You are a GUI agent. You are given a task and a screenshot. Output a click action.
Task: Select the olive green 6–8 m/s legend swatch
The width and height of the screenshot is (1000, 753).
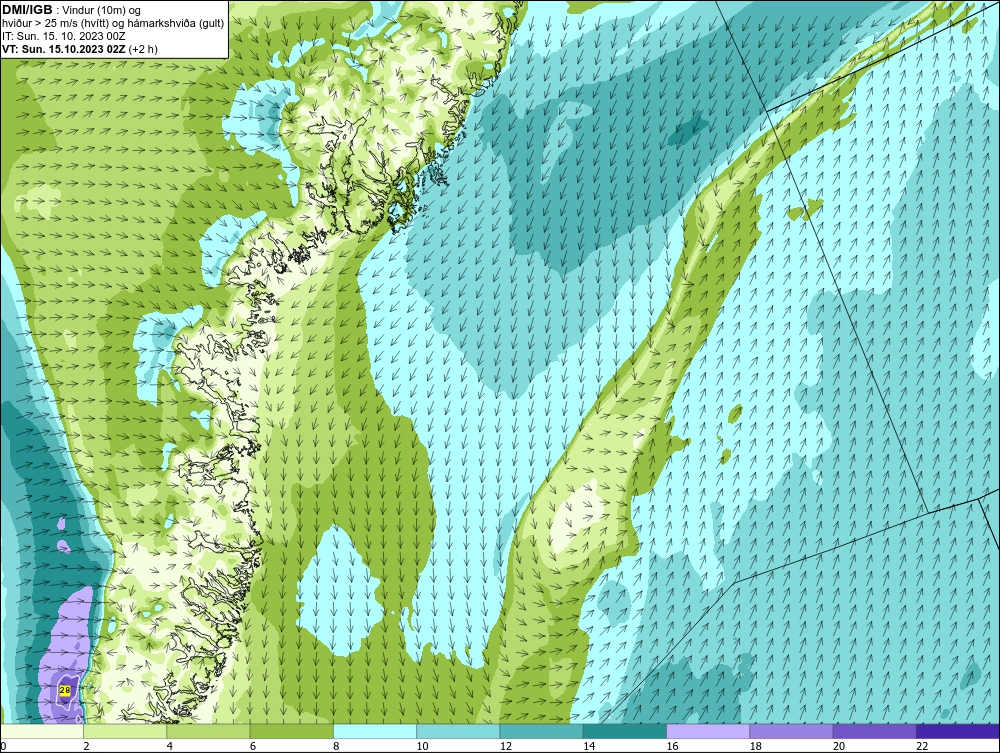pos(291,731)
